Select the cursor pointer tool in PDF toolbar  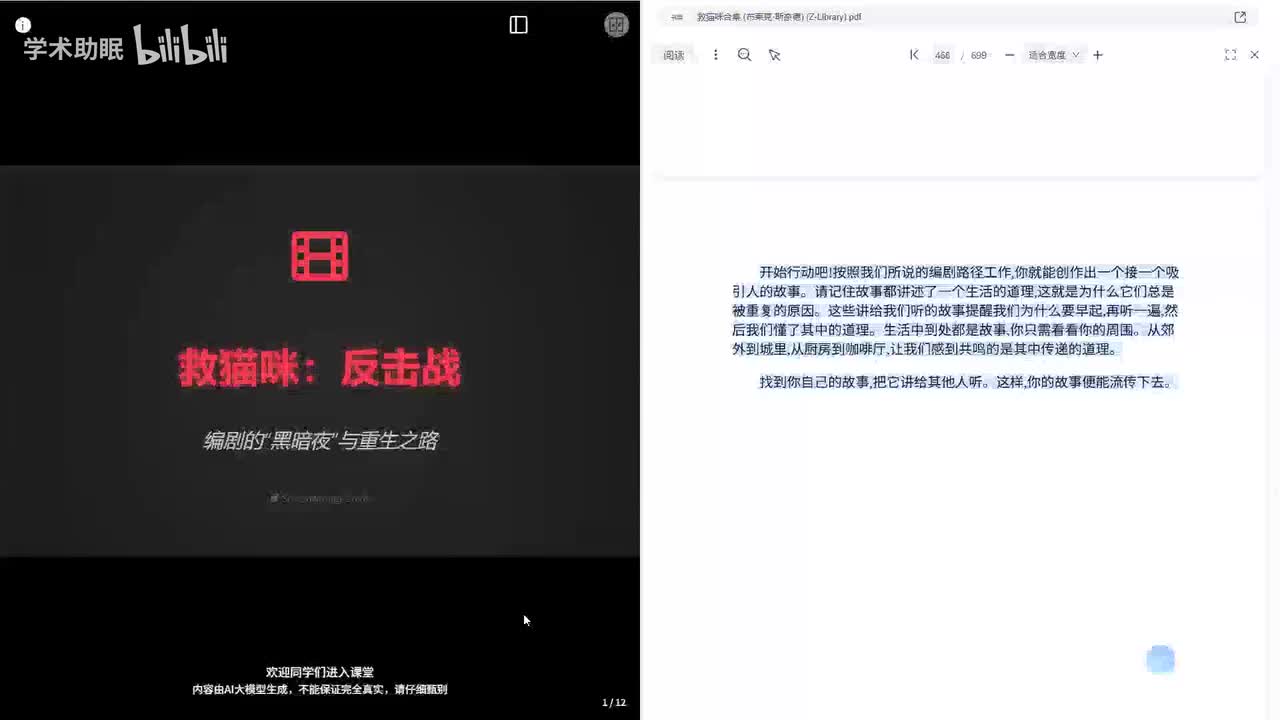point(774,55)
